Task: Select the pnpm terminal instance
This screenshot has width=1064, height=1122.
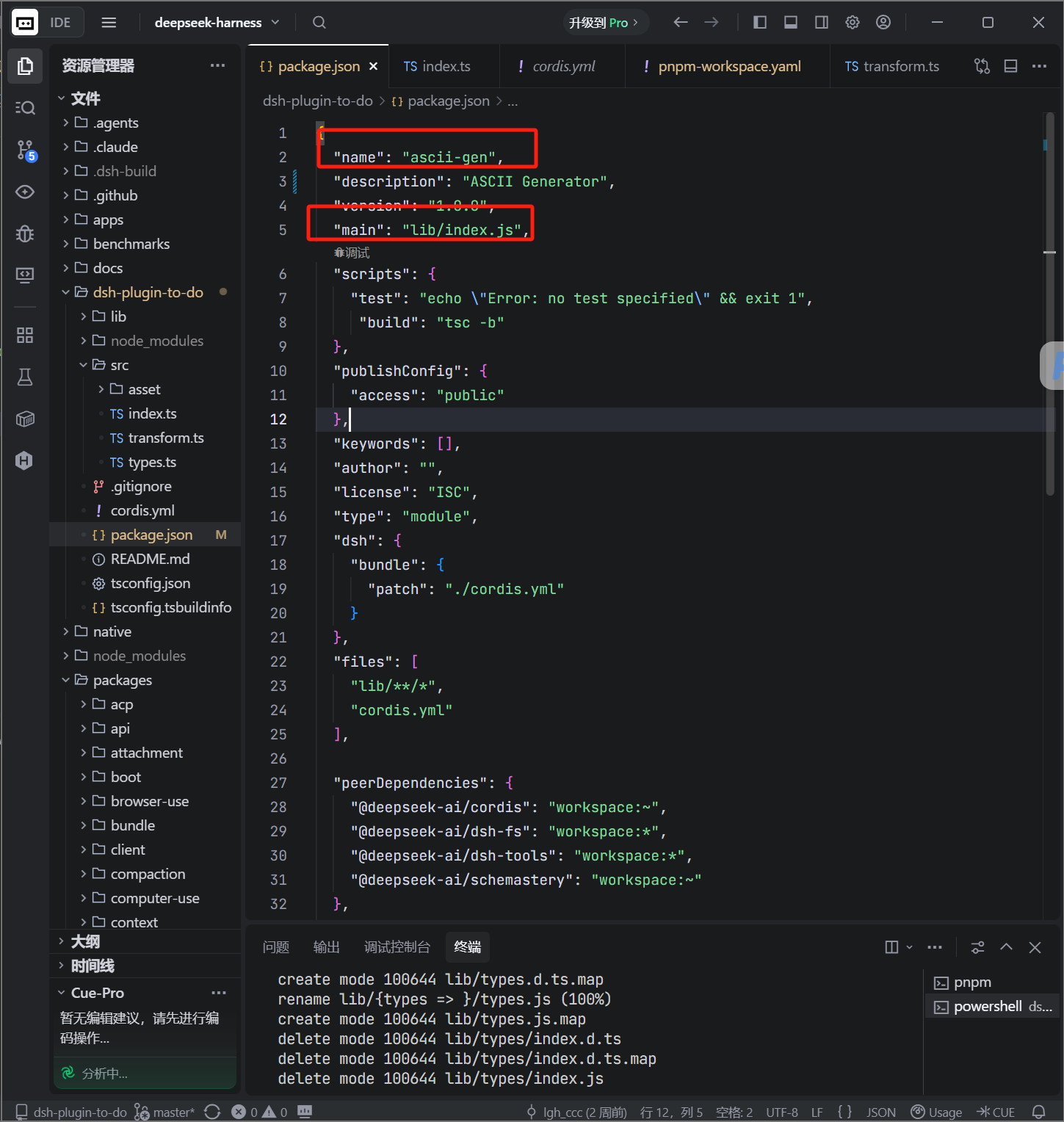Action: (x=991, y=982)
